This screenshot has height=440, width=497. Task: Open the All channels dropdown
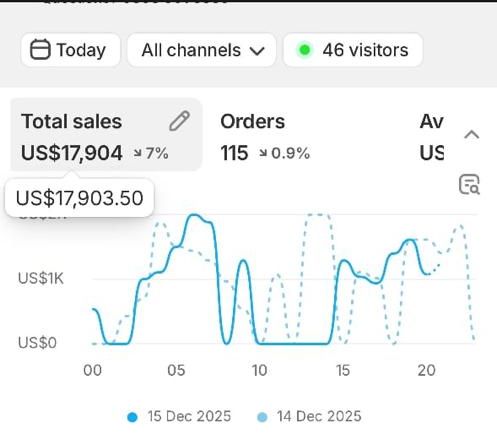click(x=202, y=50)
